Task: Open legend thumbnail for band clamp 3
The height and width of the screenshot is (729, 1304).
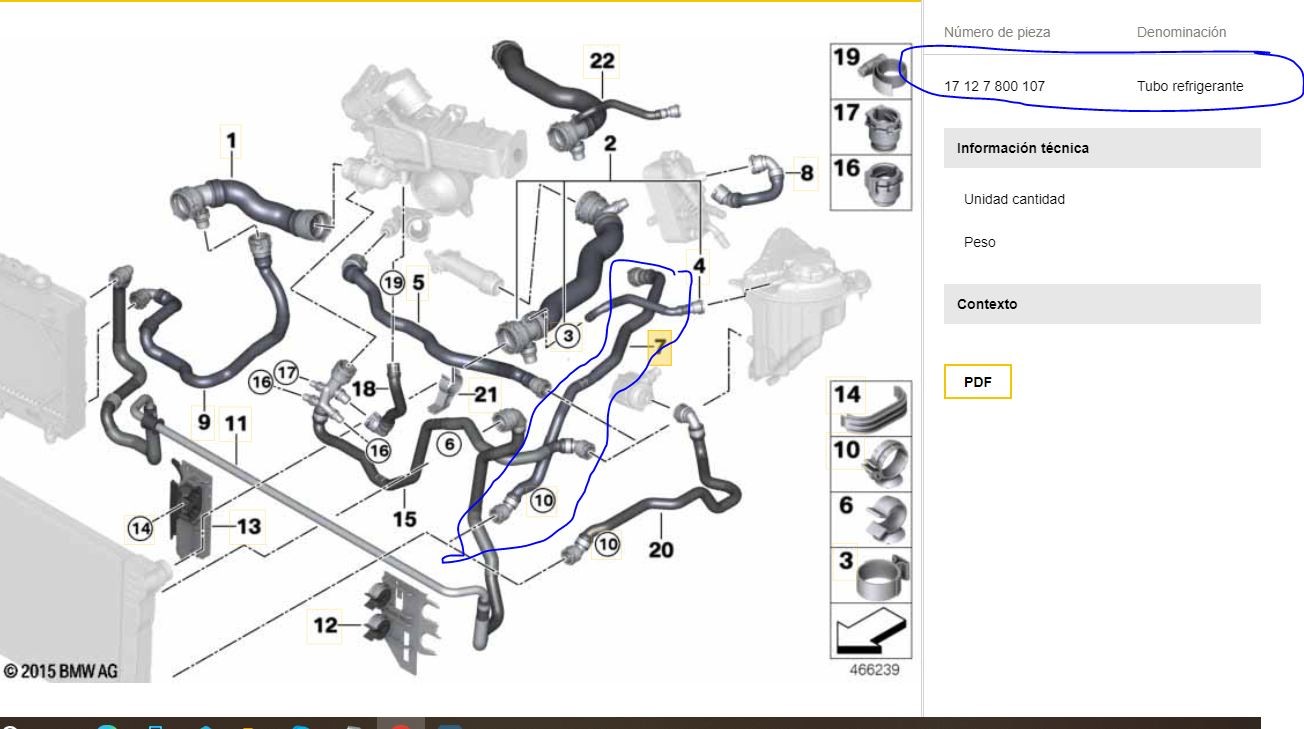Action: (871, 574)
